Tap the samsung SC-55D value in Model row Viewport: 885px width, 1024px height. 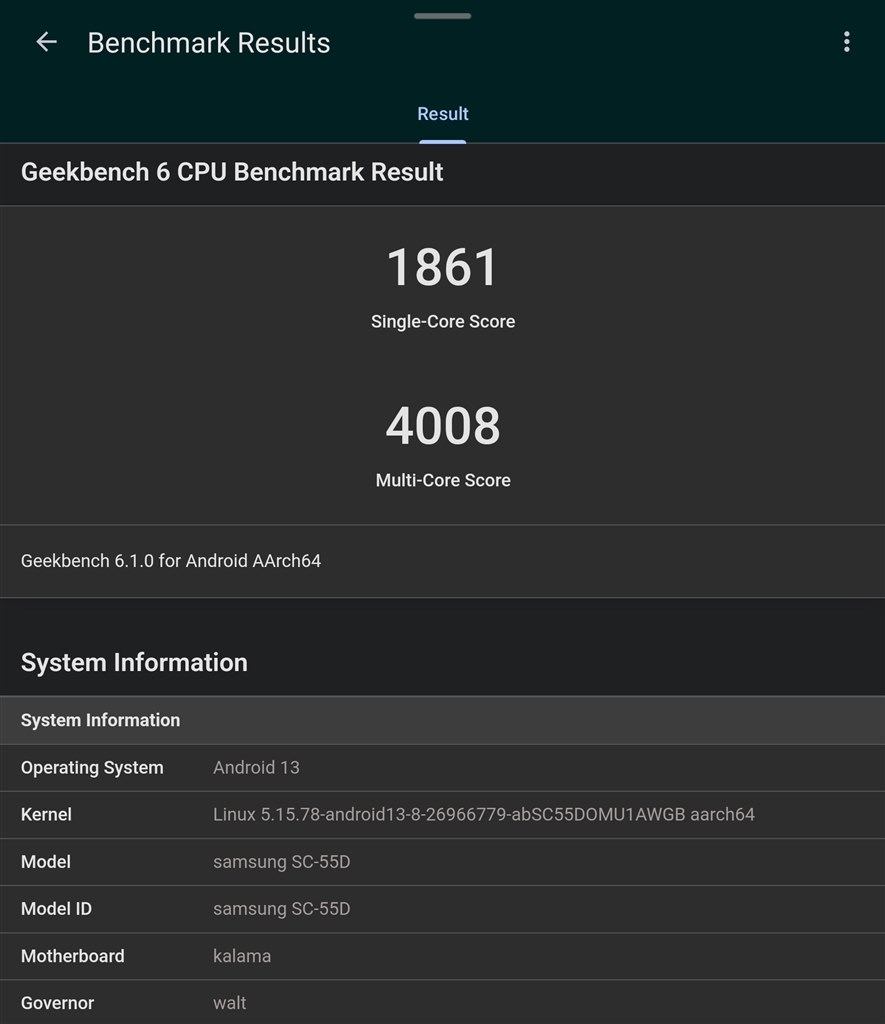(x=282, y=862)
